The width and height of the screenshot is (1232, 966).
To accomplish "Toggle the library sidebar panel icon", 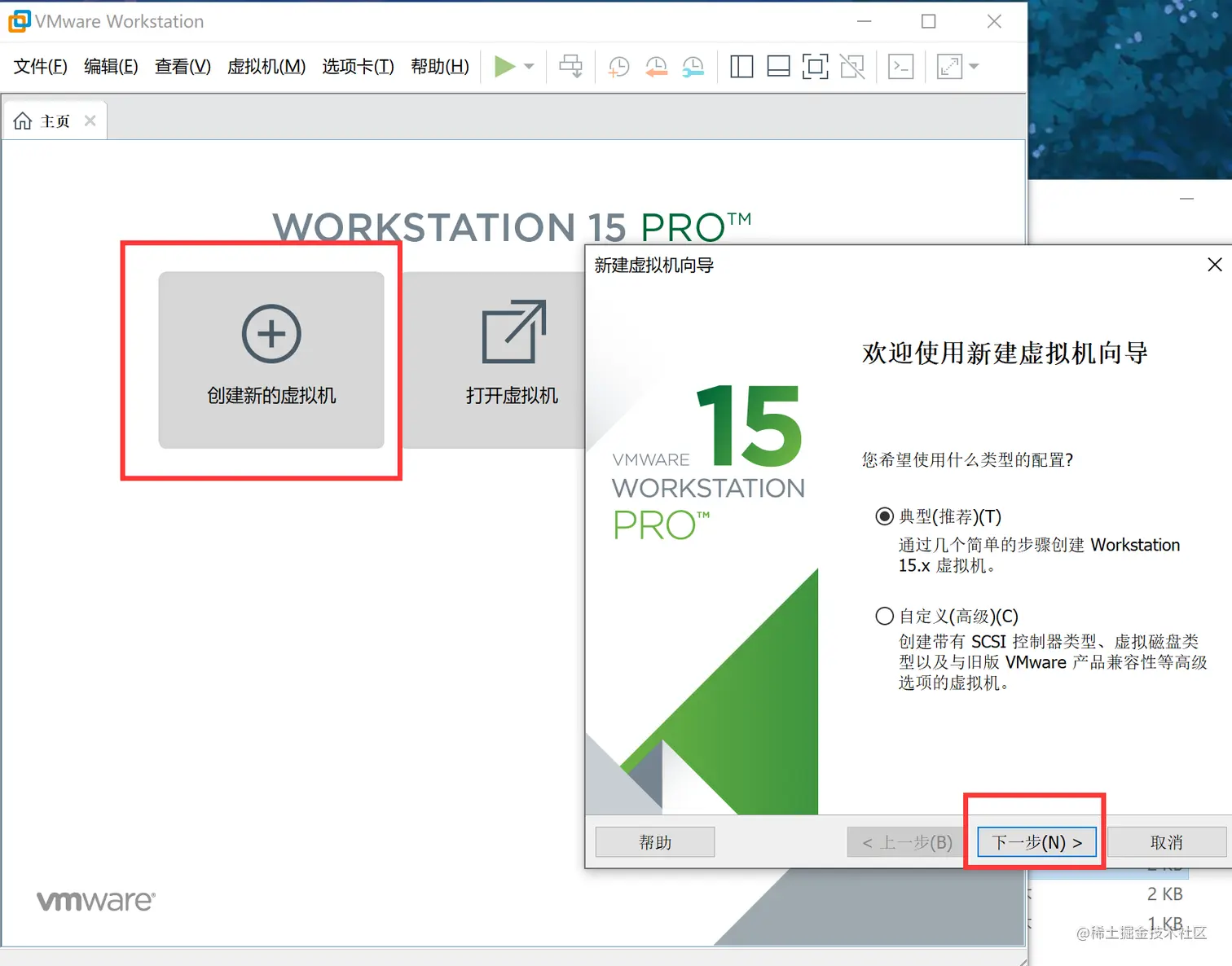I will point(741,67).
